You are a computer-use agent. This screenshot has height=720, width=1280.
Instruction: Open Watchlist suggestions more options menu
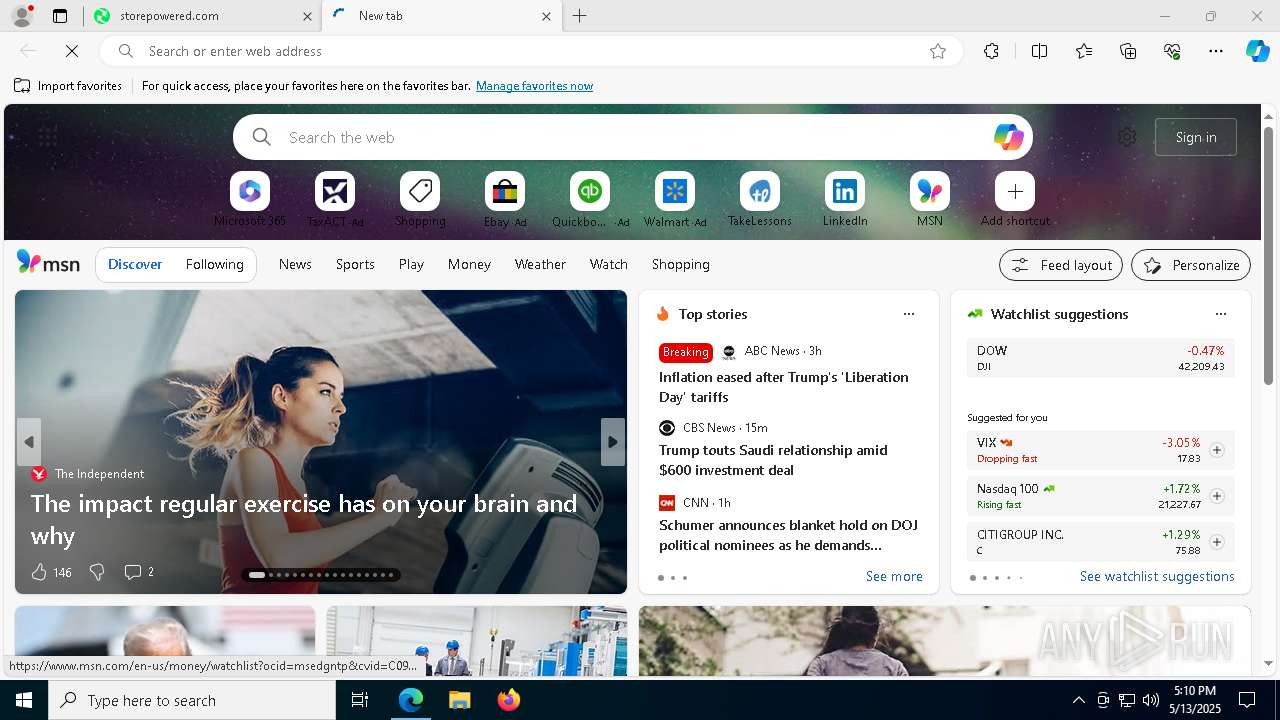coord(1221,314)
